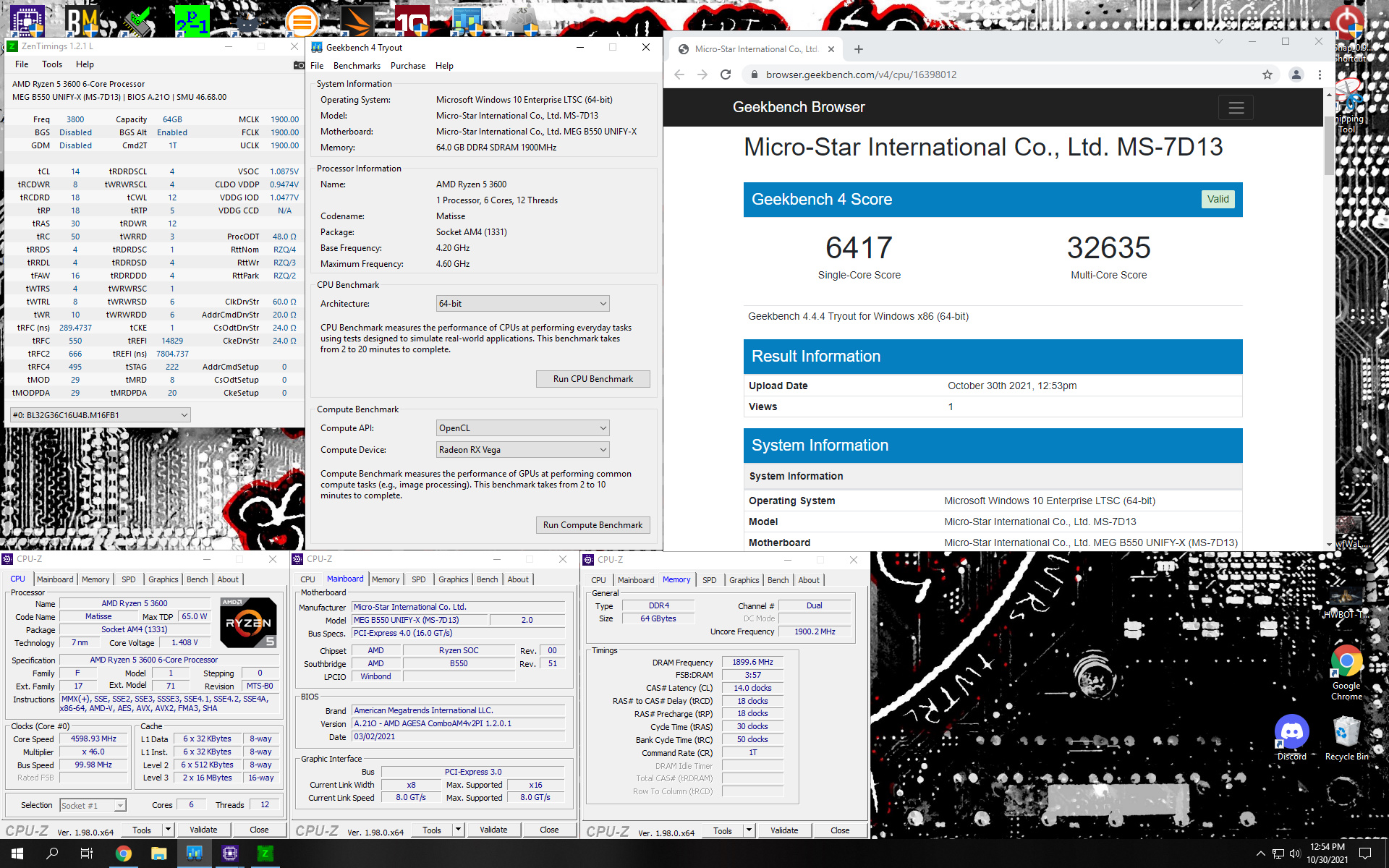Open the Geekbench Purchase menu
1389x868 pixels.
[408, 66]
